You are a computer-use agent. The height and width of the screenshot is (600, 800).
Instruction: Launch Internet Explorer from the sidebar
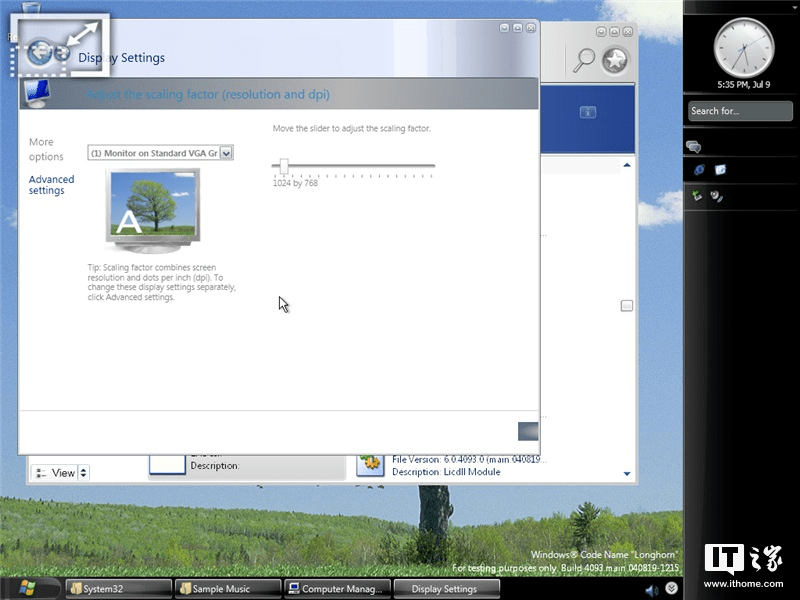698,170
